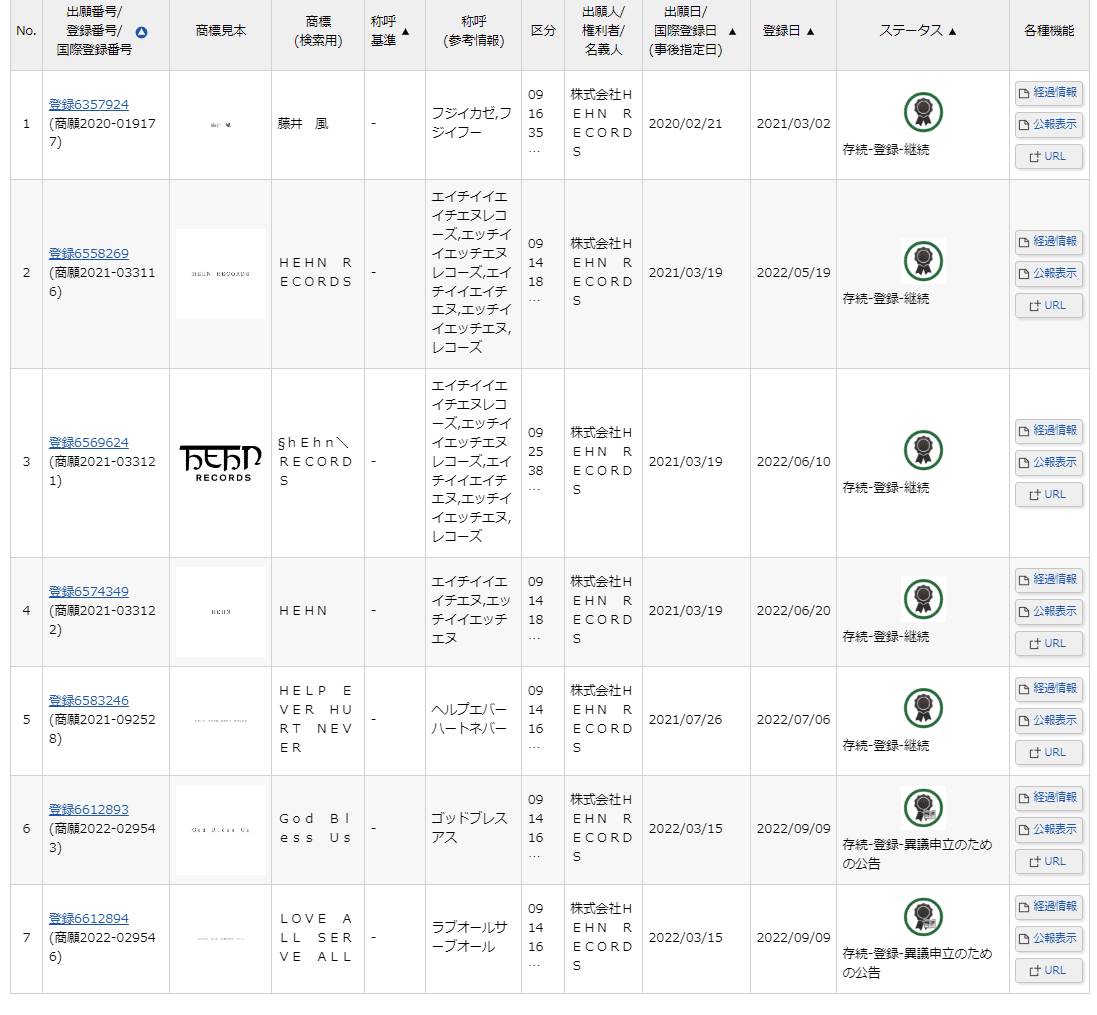Click 各種機能 column header
The height and width of the screenshot is (1015, 1097).
pos(1049,31)
